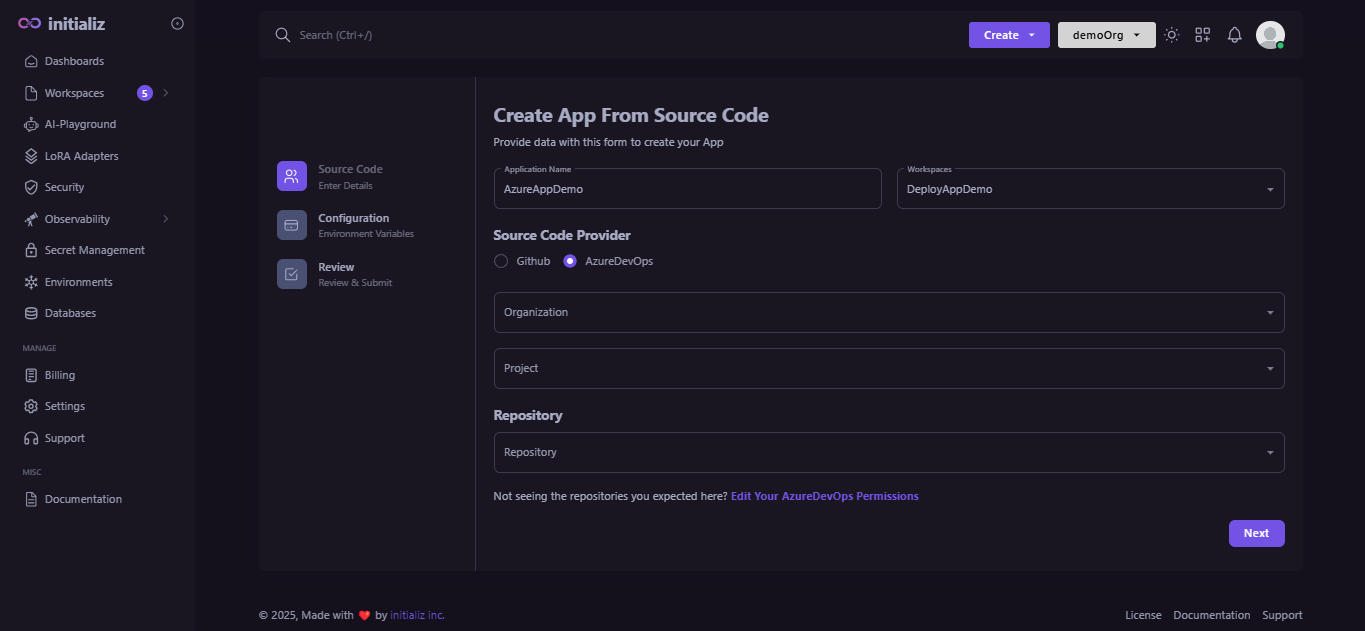Open the Support footer link
This screenshot has height=631, width=1365.
click(x=1282, y=615)
